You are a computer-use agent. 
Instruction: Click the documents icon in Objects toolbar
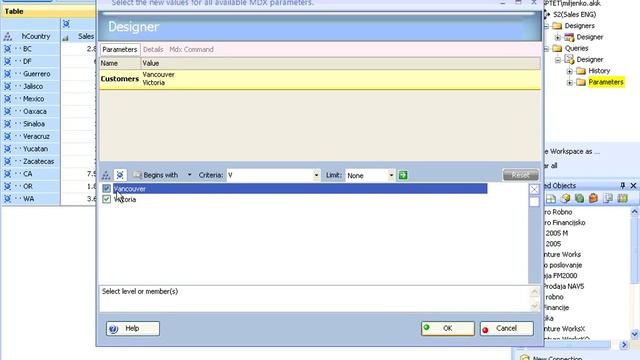point(608,199)
